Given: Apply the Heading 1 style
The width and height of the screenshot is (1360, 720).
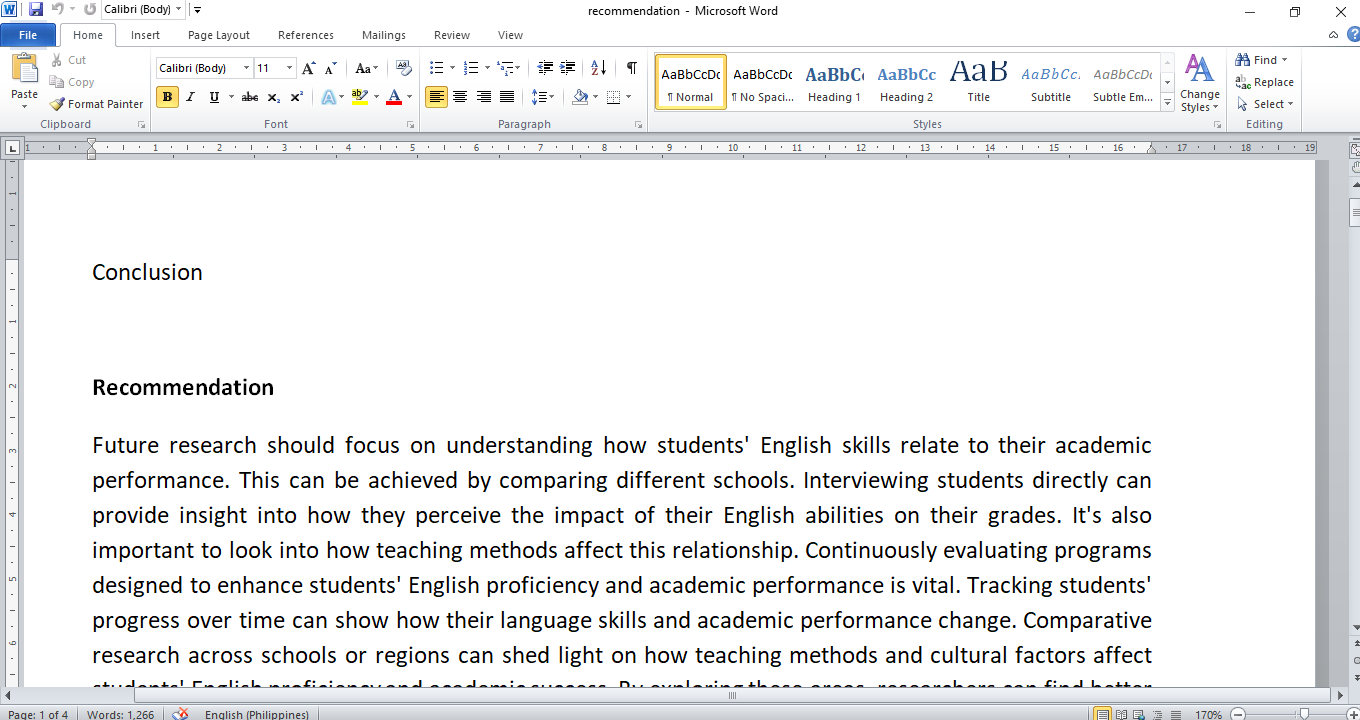Looking at the screenshot, I should pyautogui.click(x=834, y=82).
